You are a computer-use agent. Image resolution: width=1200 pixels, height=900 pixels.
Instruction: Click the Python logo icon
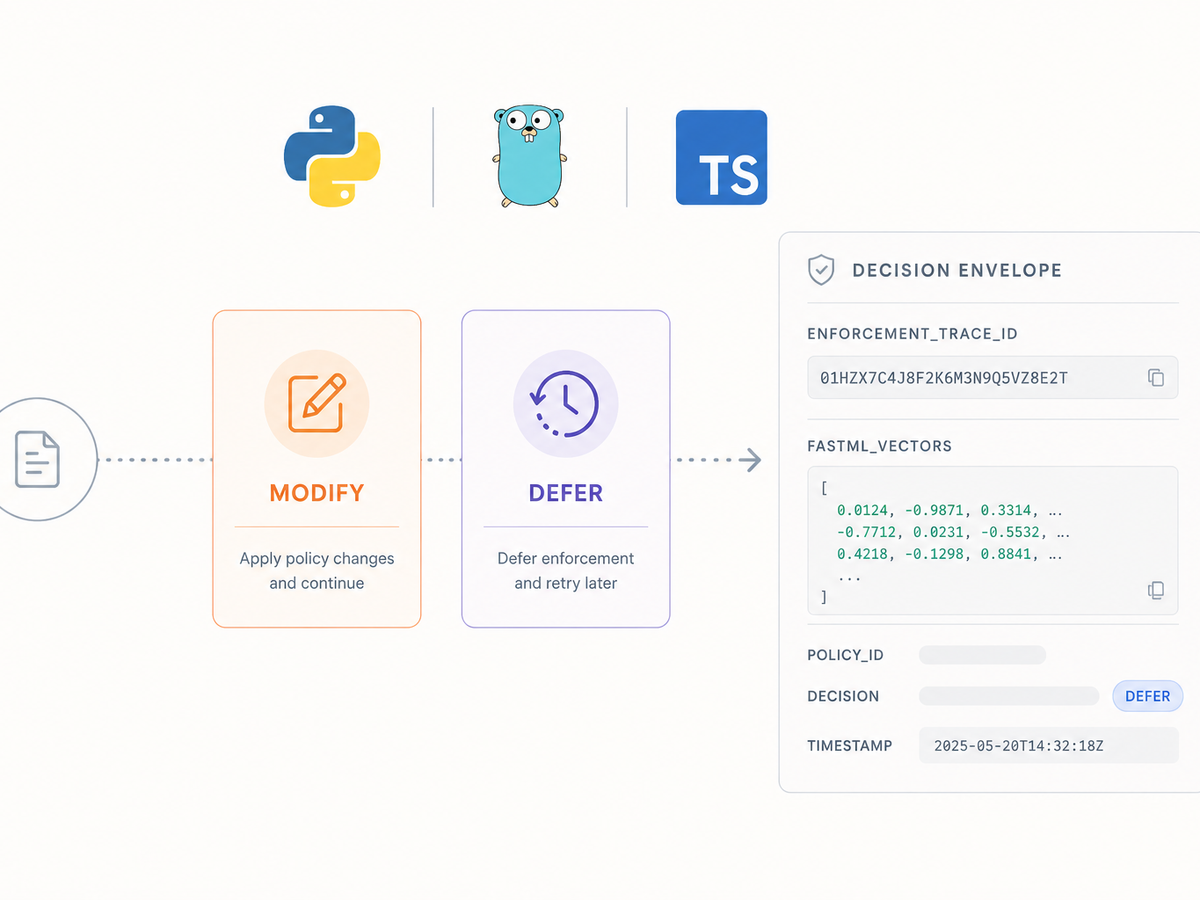point(332,157)
